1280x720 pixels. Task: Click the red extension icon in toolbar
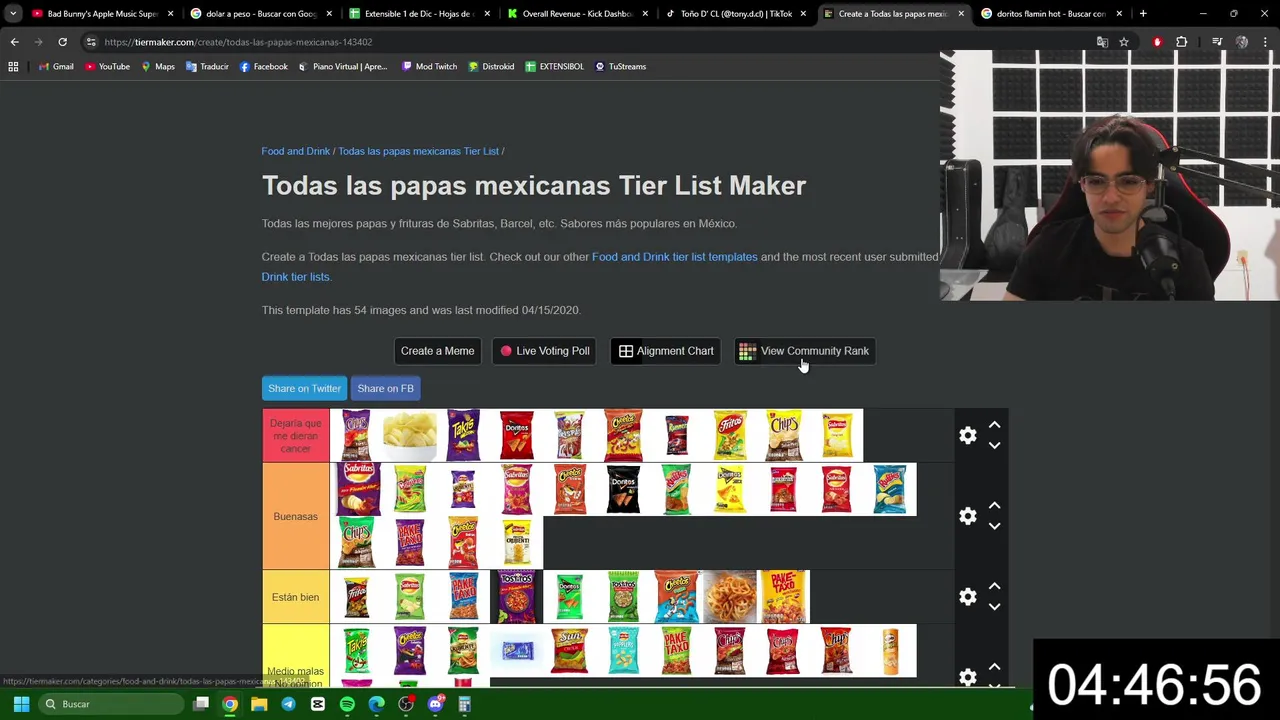1157,42
